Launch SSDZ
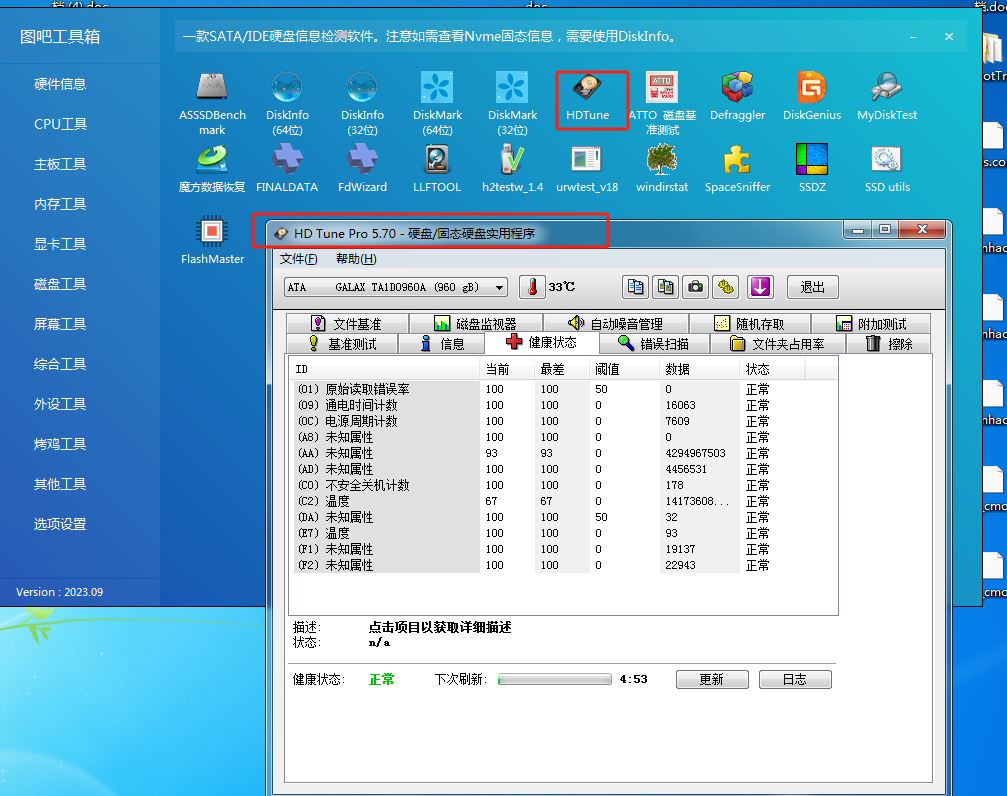Image resolution: width=1007 pixels, height=796 pixels. pyautogui.click(x=812, y=168)
